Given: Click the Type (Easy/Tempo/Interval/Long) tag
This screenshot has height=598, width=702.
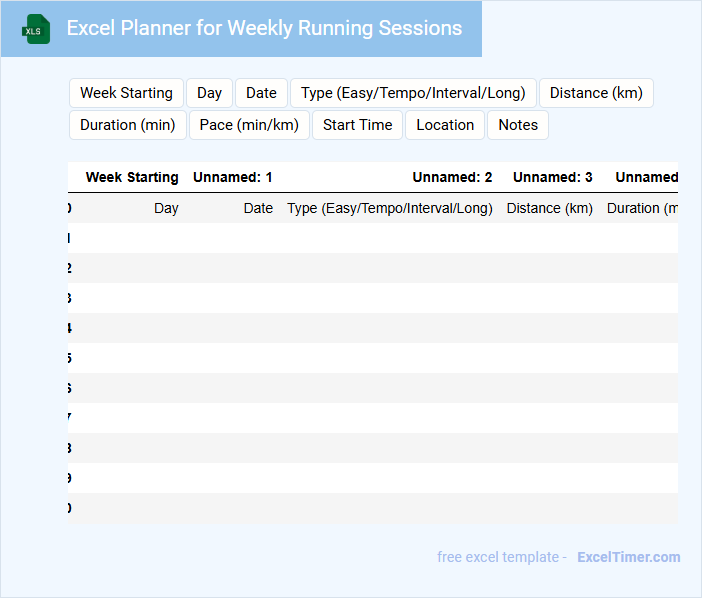Looking at the screenshot, I should [413, 93].
